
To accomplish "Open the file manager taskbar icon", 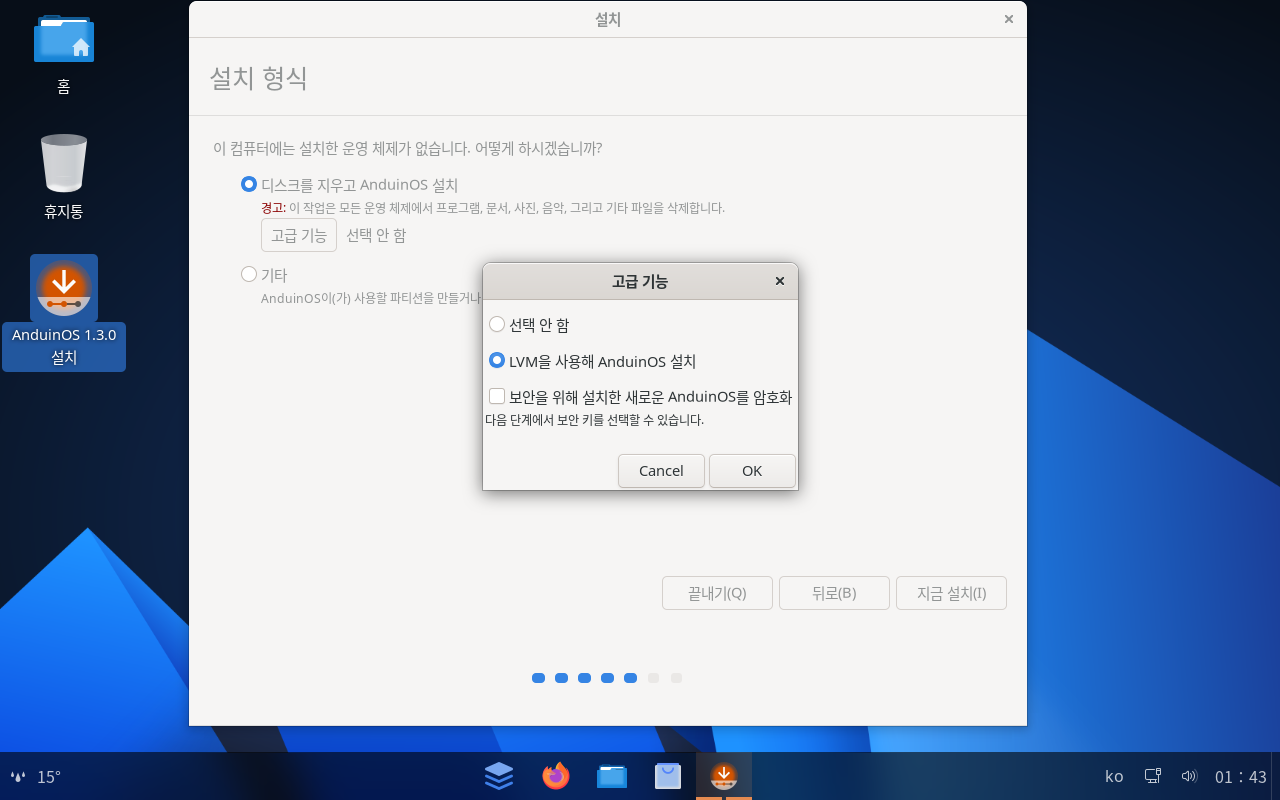I will 612,776.
